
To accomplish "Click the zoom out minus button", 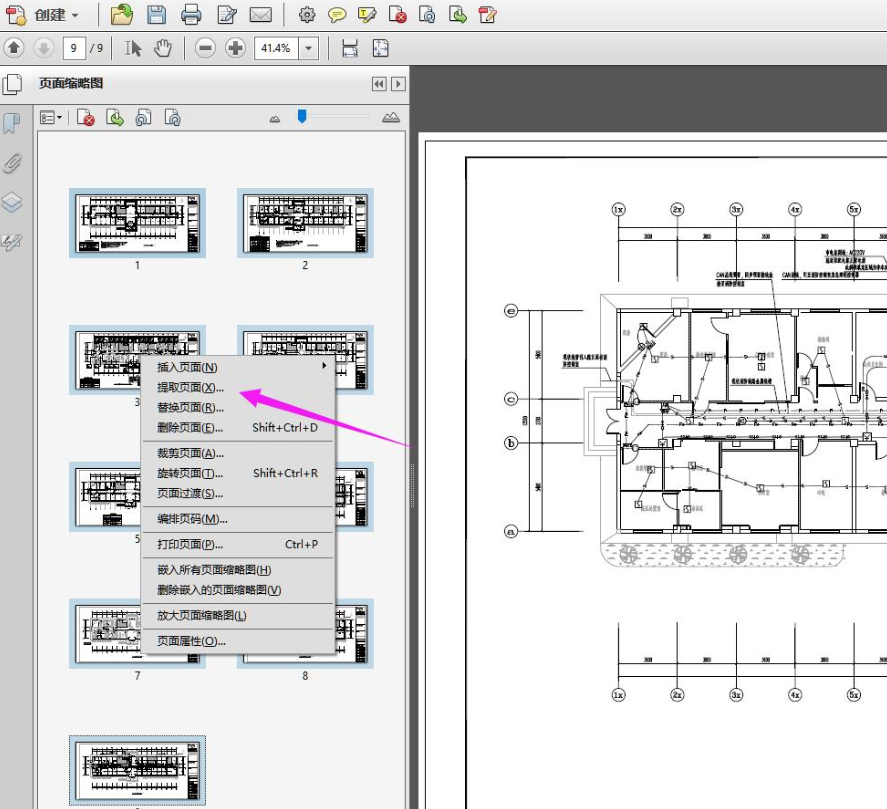I will click(205, 48).
